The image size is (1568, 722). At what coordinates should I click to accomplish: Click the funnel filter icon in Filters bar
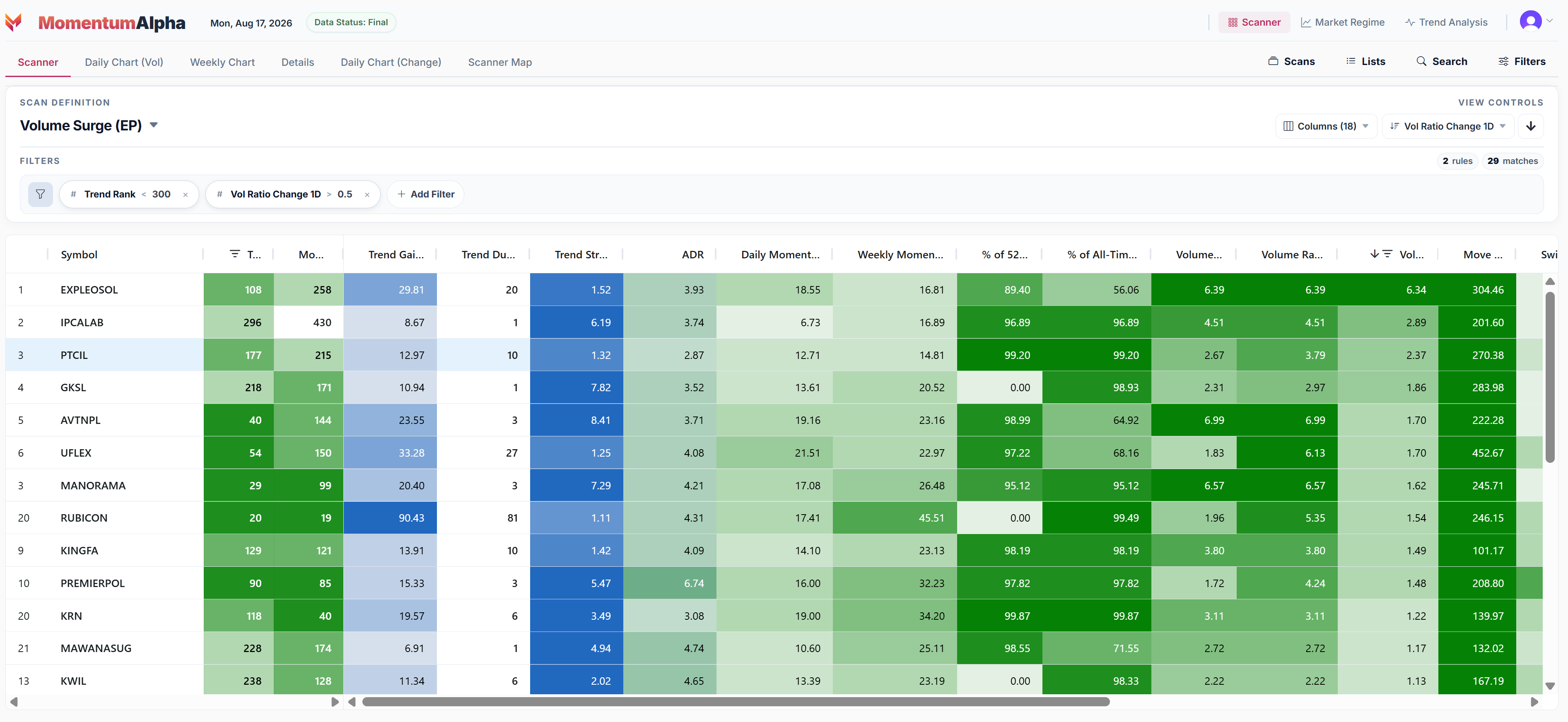40,194
